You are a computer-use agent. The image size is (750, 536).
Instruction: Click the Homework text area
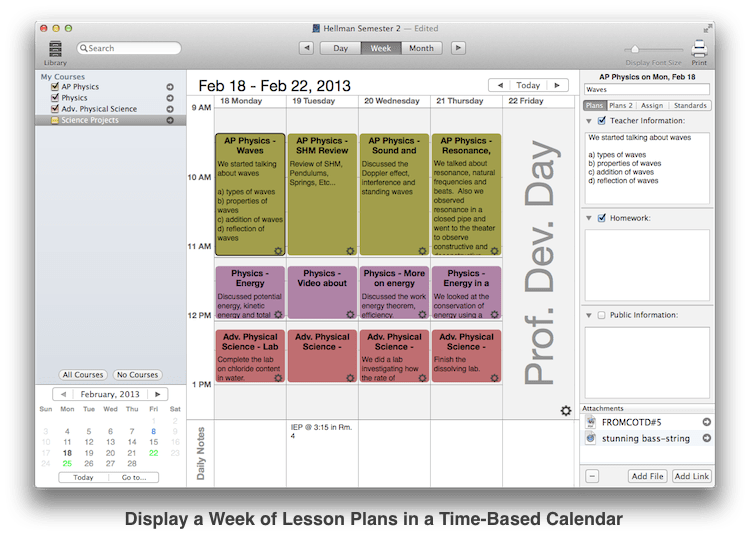coord(647,265)
